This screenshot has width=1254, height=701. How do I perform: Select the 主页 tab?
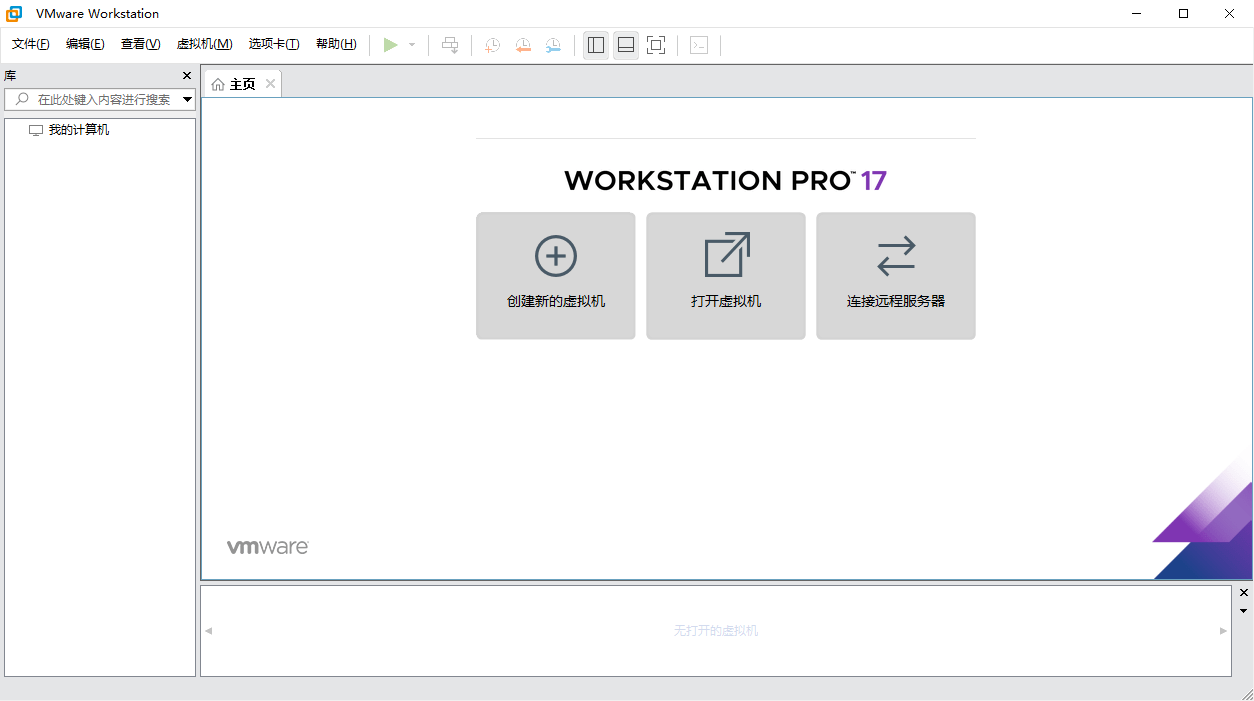coord(242,84)
